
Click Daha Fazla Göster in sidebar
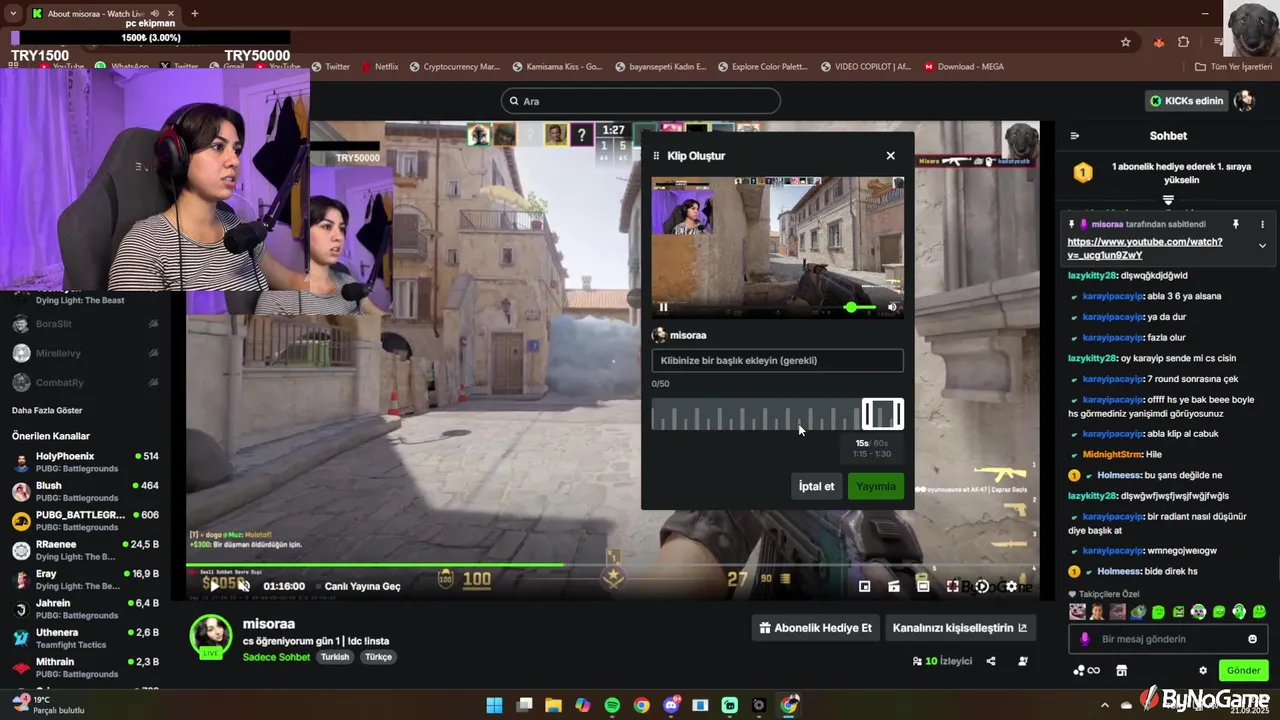47,410
